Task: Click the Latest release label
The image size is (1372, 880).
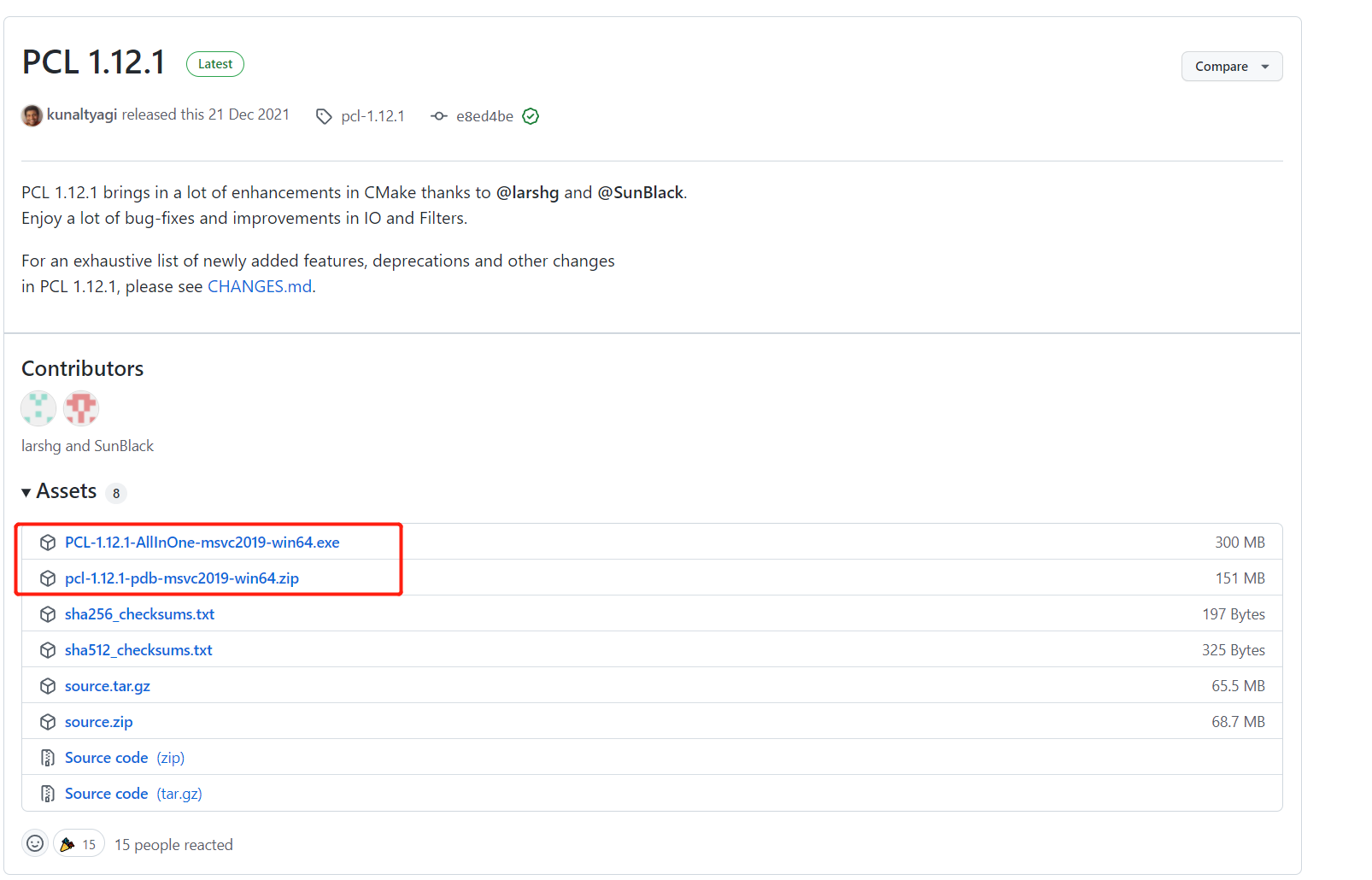Action: pyautogui.click(x=214, y=63)
